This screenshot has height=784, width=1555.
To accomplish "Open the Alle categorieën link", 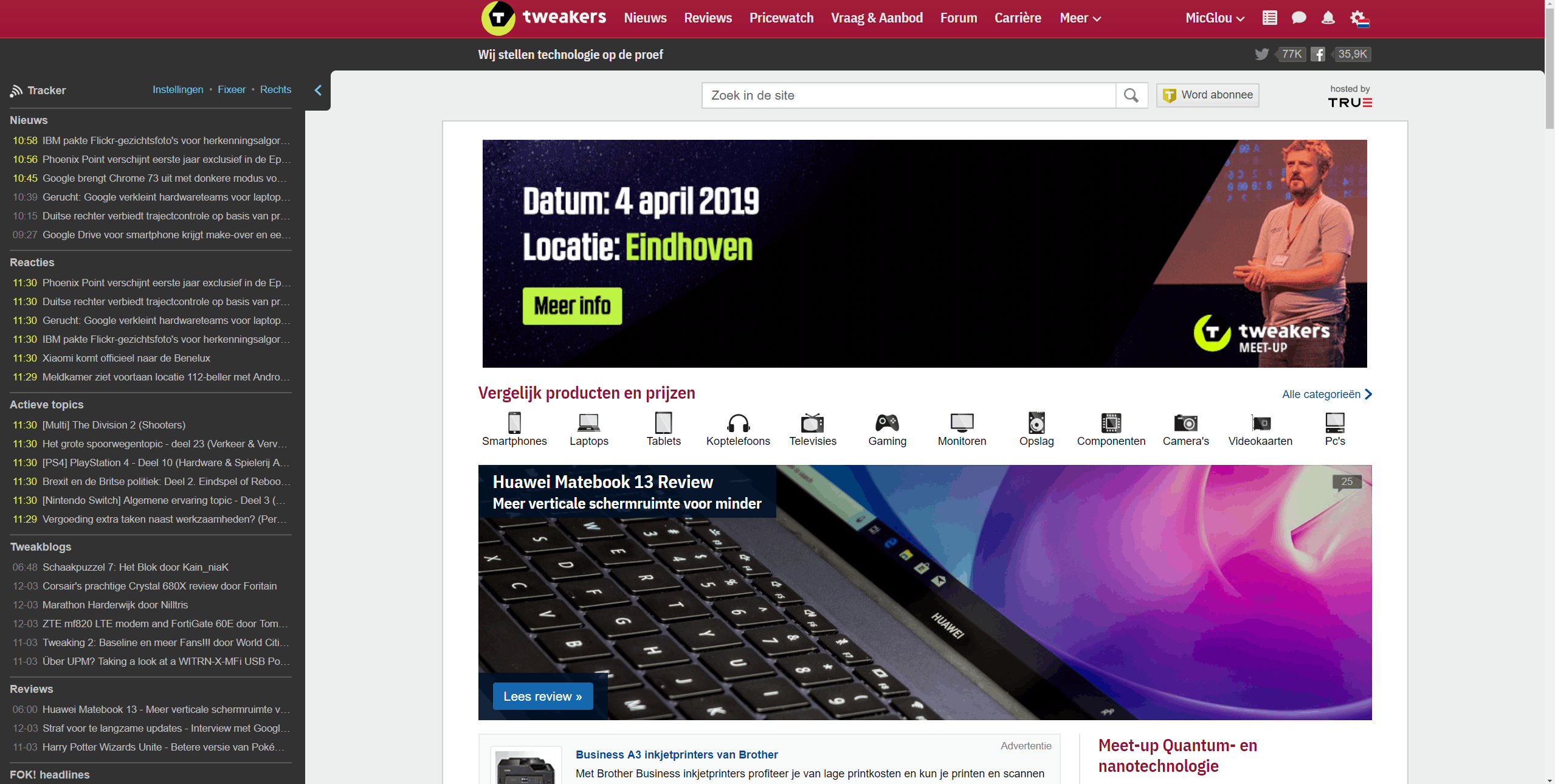I will (1327, 394).
